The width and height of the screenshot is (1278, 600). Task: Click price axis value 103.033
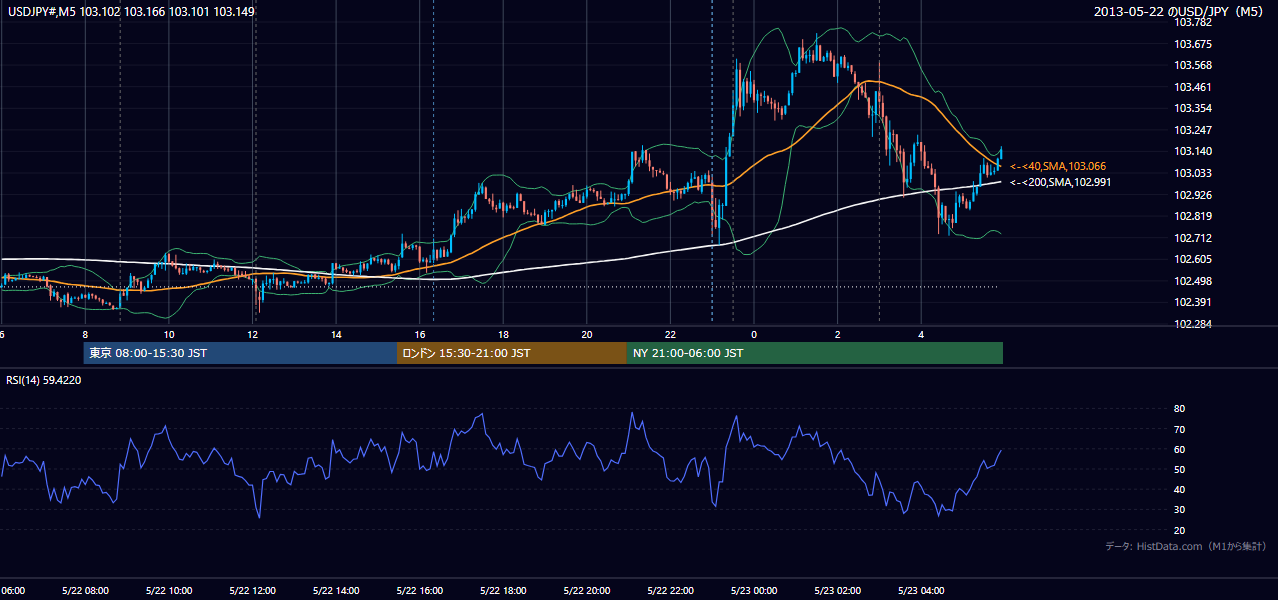(1193, 173)
